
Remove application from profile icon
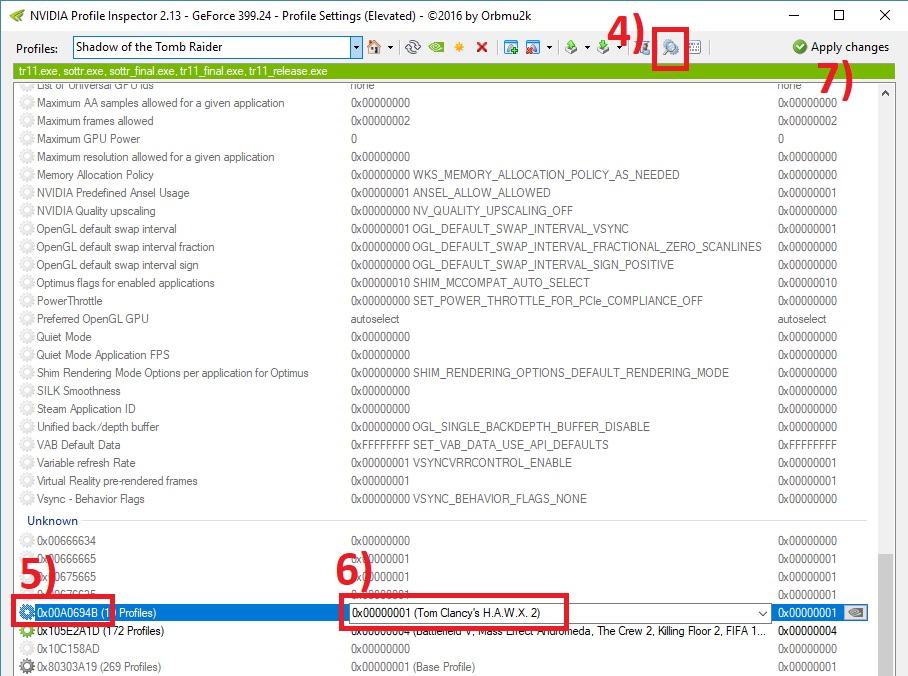coord(533,47)
